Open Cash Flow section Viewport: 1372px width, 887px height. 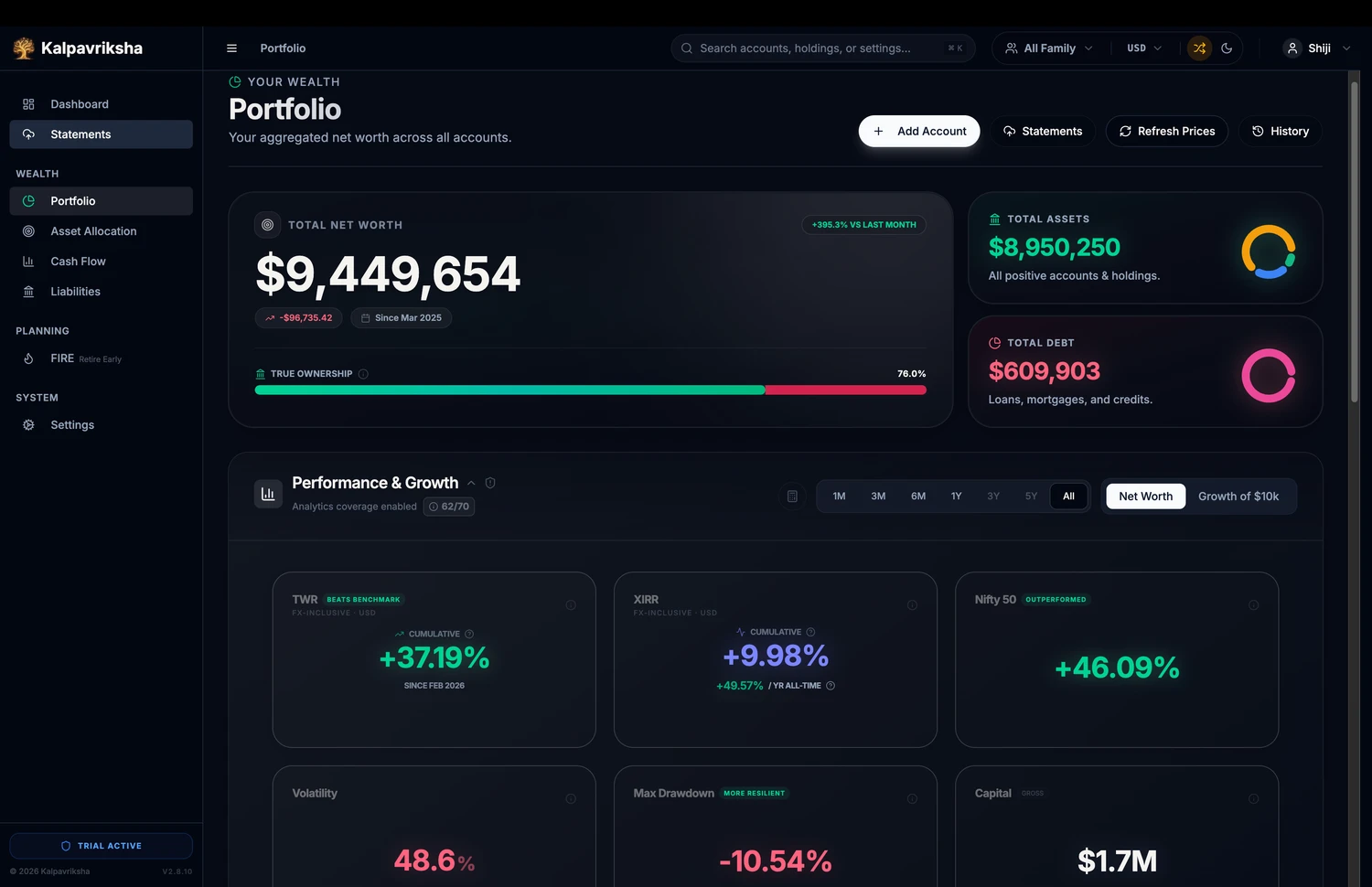[101, 262]
